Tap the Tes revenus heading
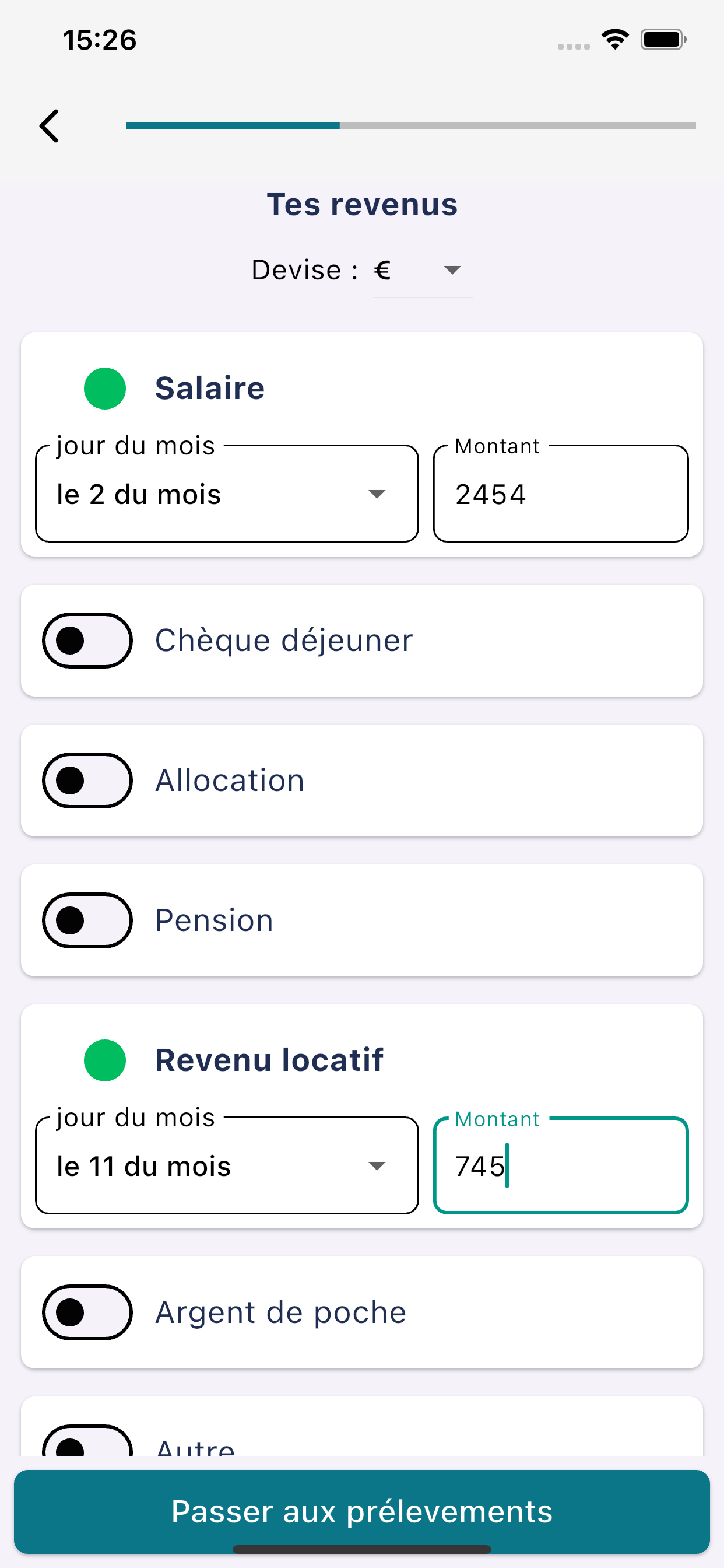The height and width of the screenshot is (1568, 724). click(362, 205)
